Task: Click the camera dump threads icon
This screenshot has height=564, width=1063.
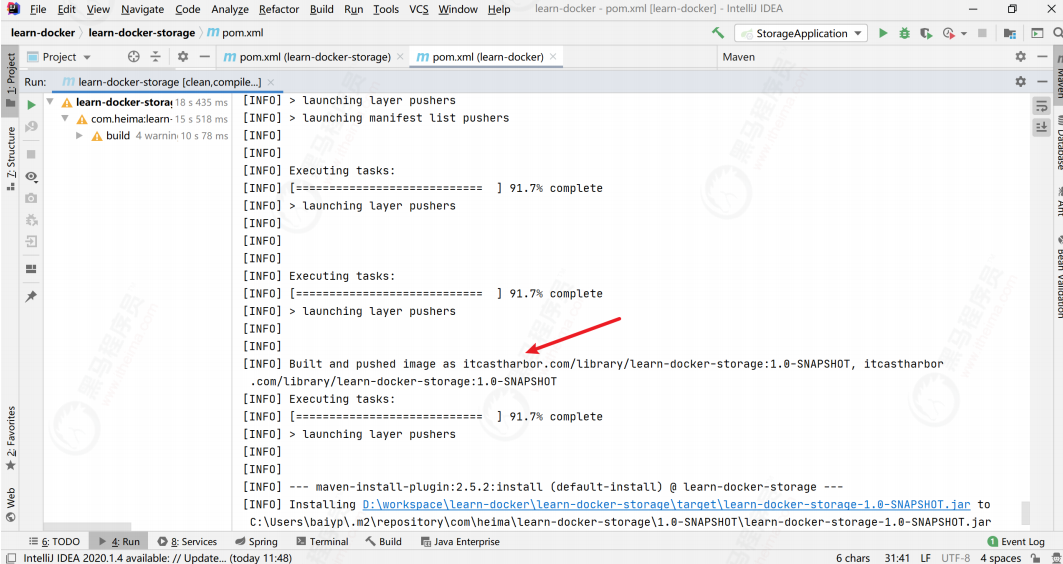Action: click(x=31, y=199)
